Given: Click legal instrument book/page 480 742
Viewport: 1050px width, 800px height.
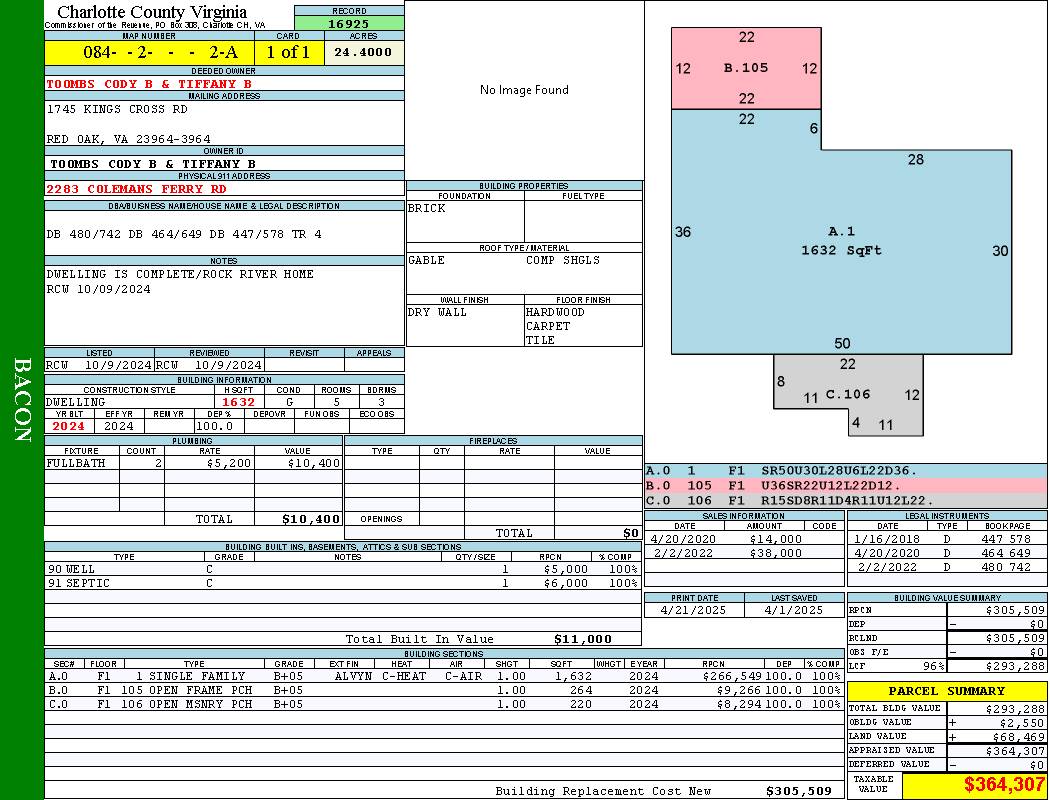Looking at the screenshot, I should (x=1006, y=568).
